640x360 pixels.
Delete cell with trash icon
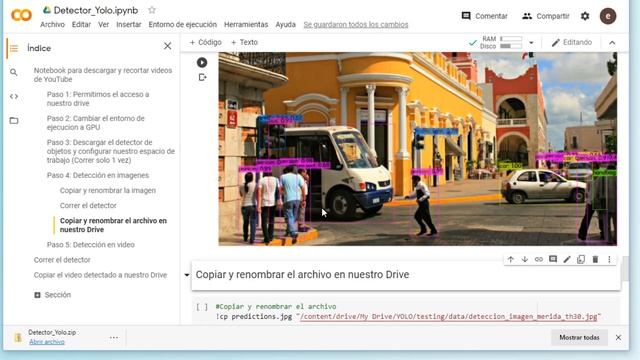595,259
